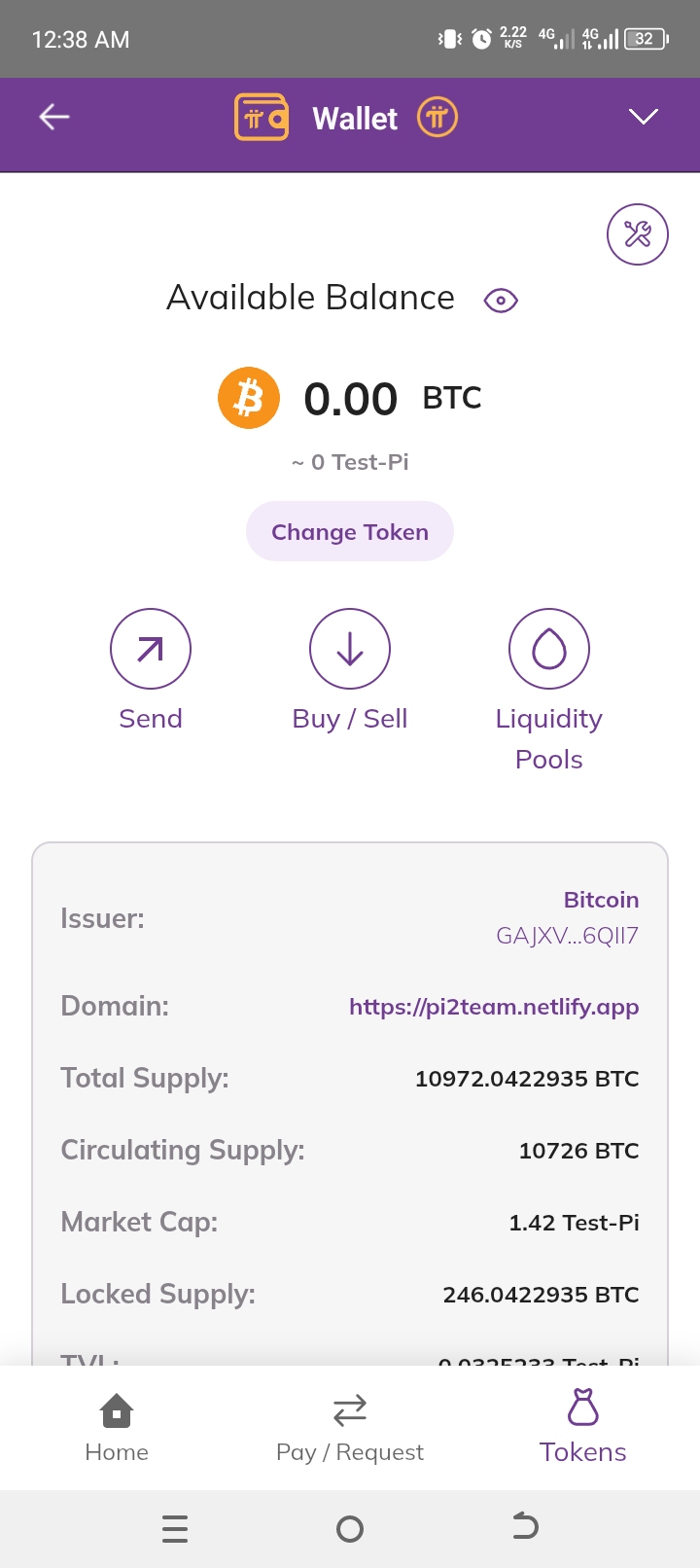The image size is (700, 1568).
Task: Expand the header dropdown chevron
Action: (644, 118)
